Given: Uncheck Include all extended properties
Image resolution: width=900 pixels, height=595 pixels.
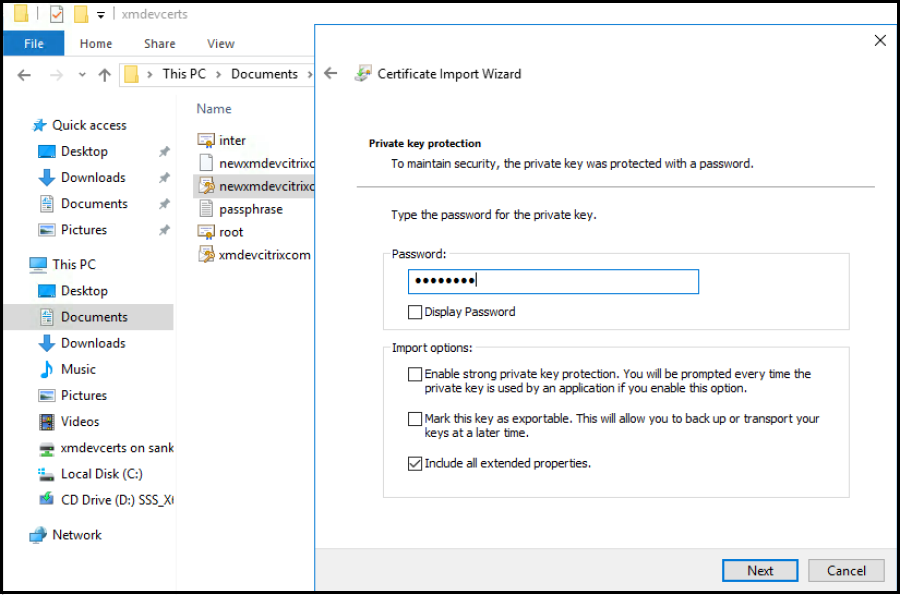Looking at the screenshot, I should tap(414, 463).
